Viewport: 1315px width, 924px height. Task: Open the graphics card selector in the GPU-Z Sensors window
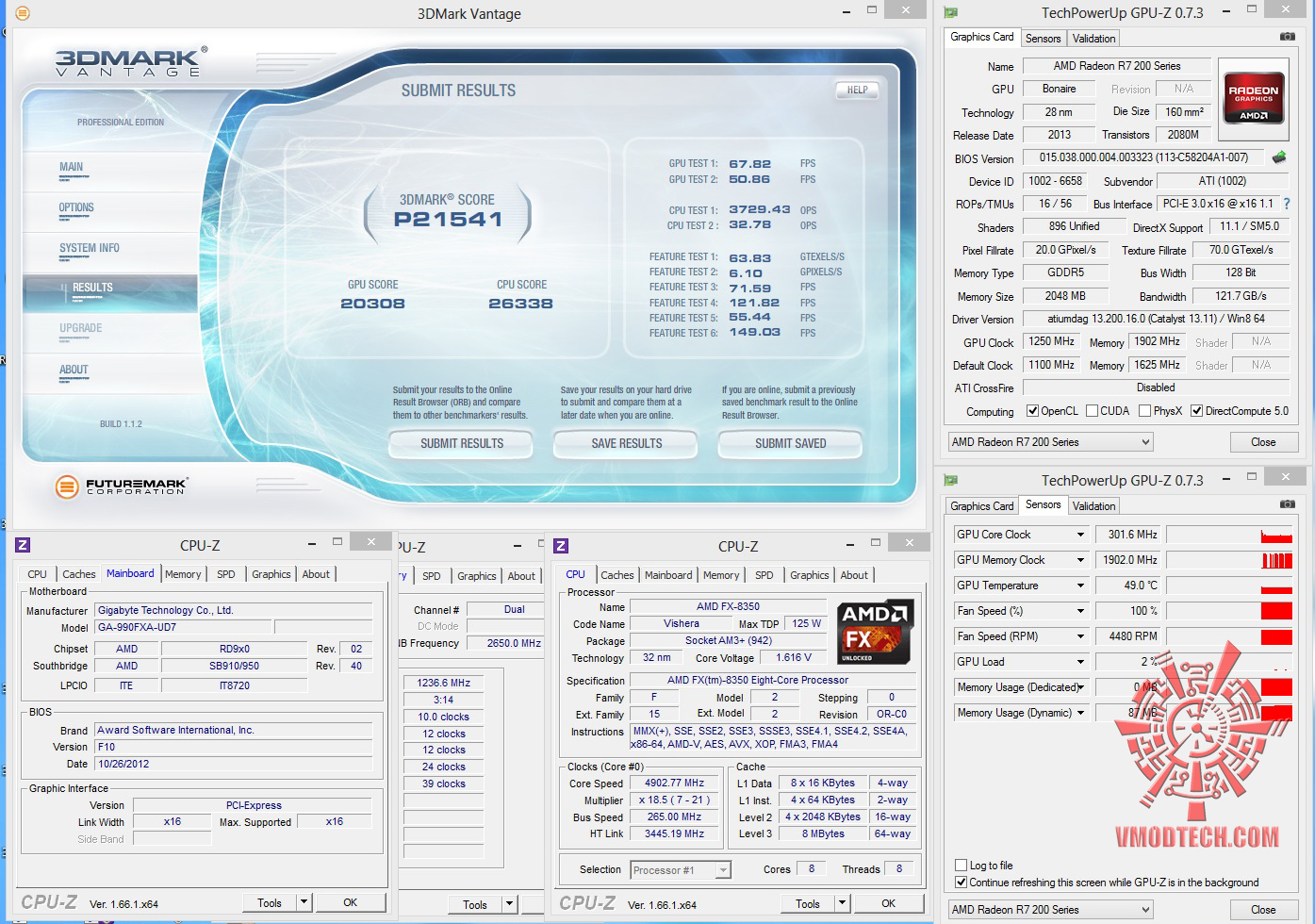(x=1050, y=910)
